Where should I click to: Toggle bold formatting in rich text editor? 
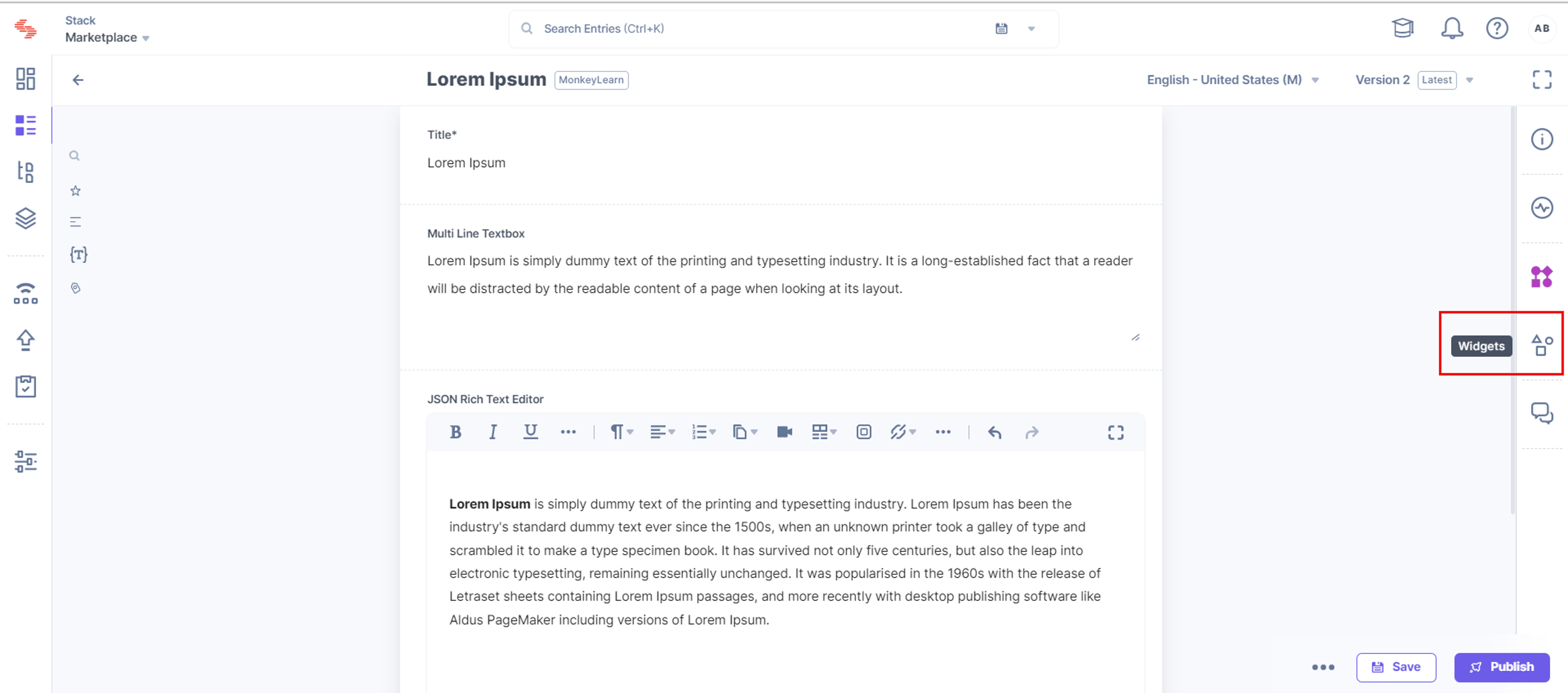[455, 432]
